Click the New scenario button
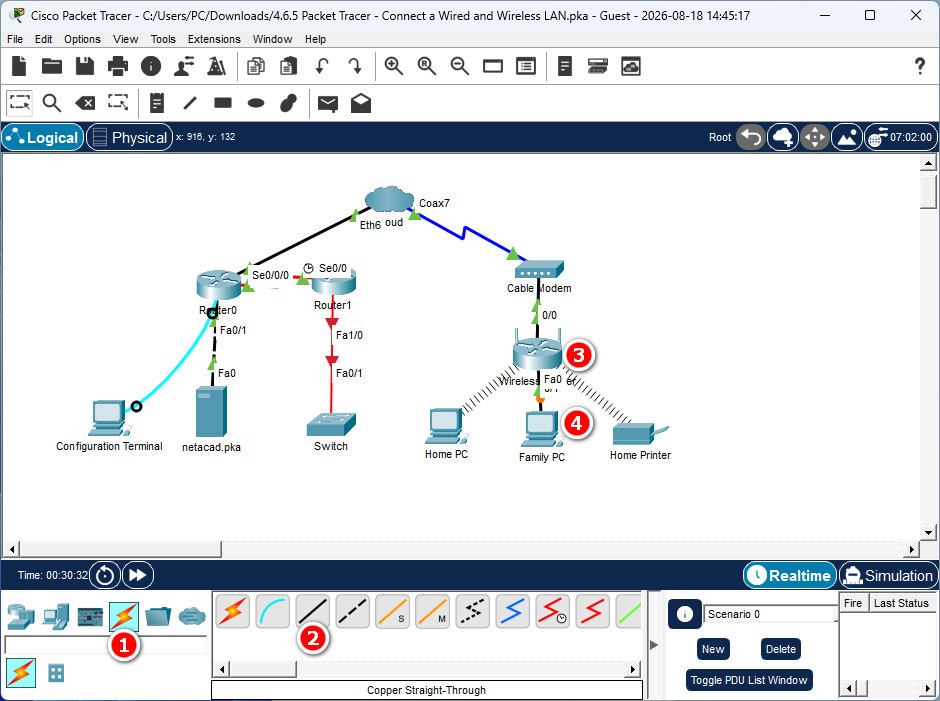 [x=713, y=649]
